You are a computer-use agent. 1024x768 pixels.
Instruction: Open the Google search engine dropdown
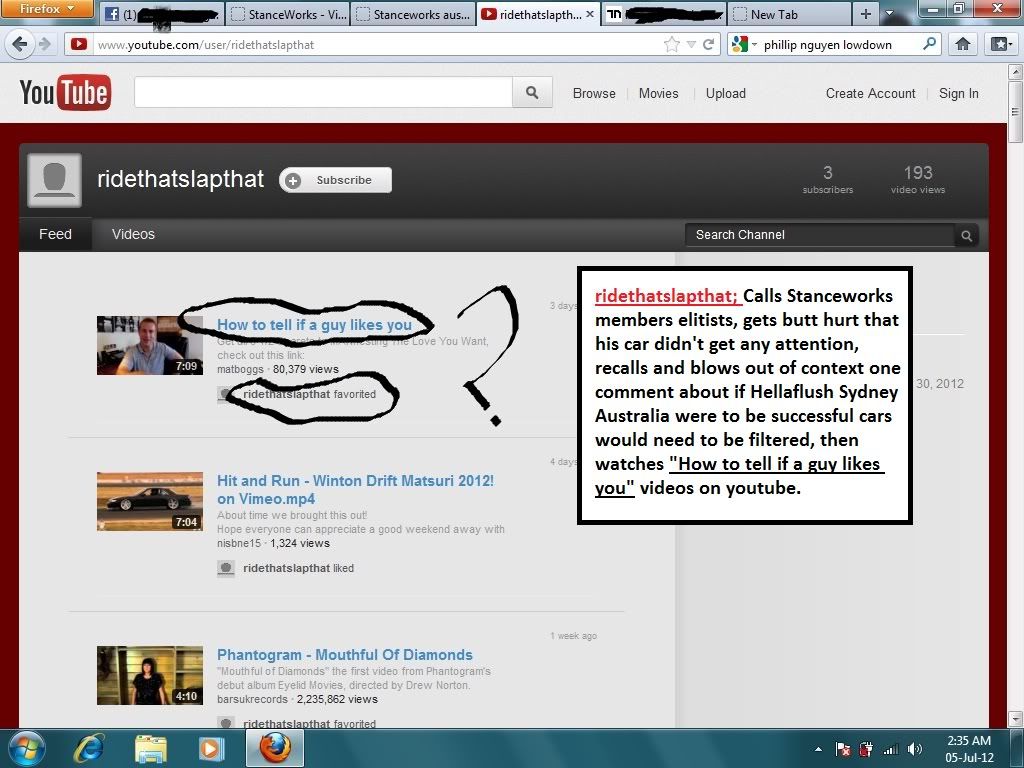tap(744, 44)
